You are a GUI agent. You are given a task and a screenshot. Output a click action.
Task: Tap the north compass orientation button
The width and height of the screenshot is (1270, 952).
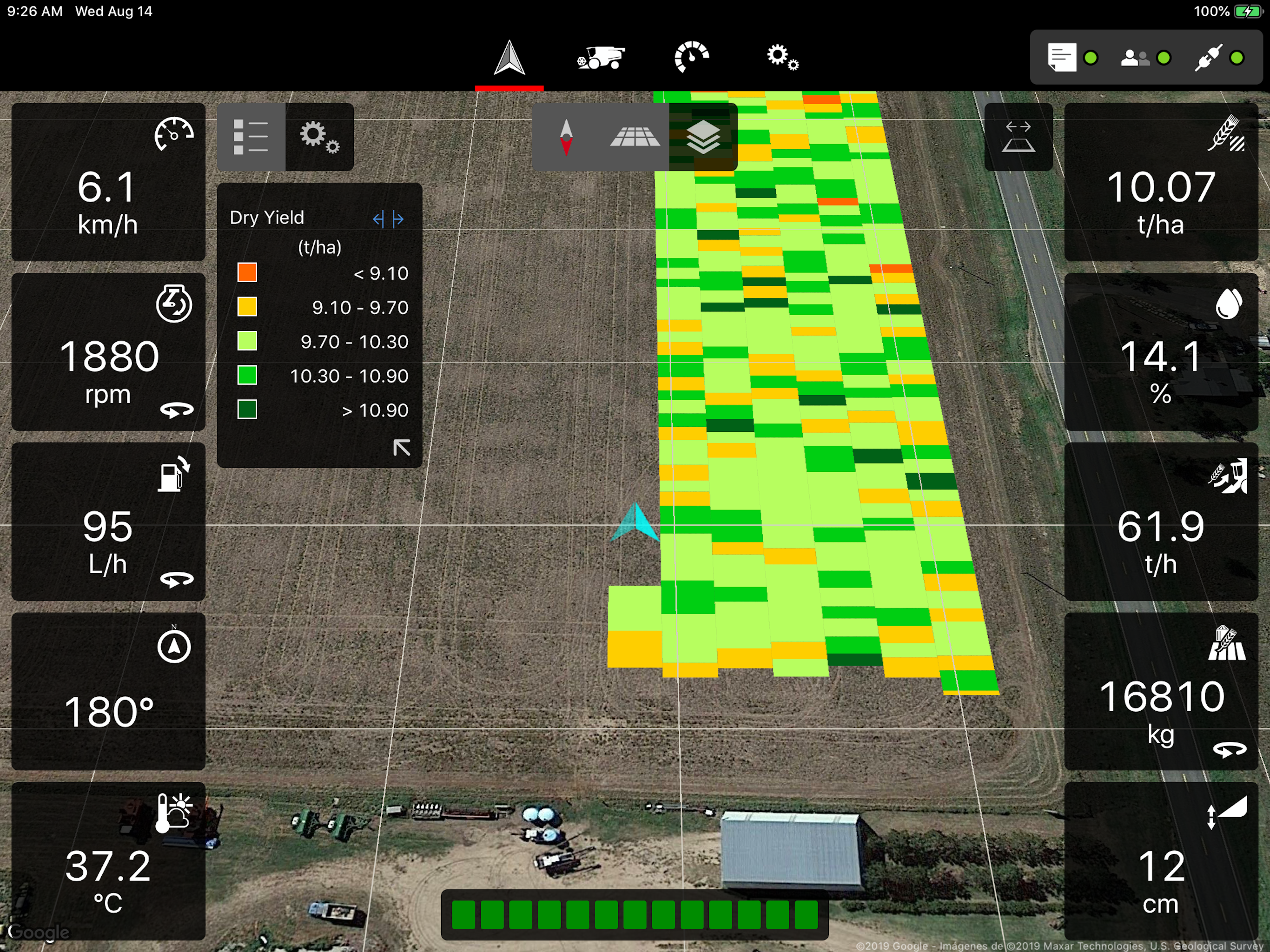click(566, 137)
